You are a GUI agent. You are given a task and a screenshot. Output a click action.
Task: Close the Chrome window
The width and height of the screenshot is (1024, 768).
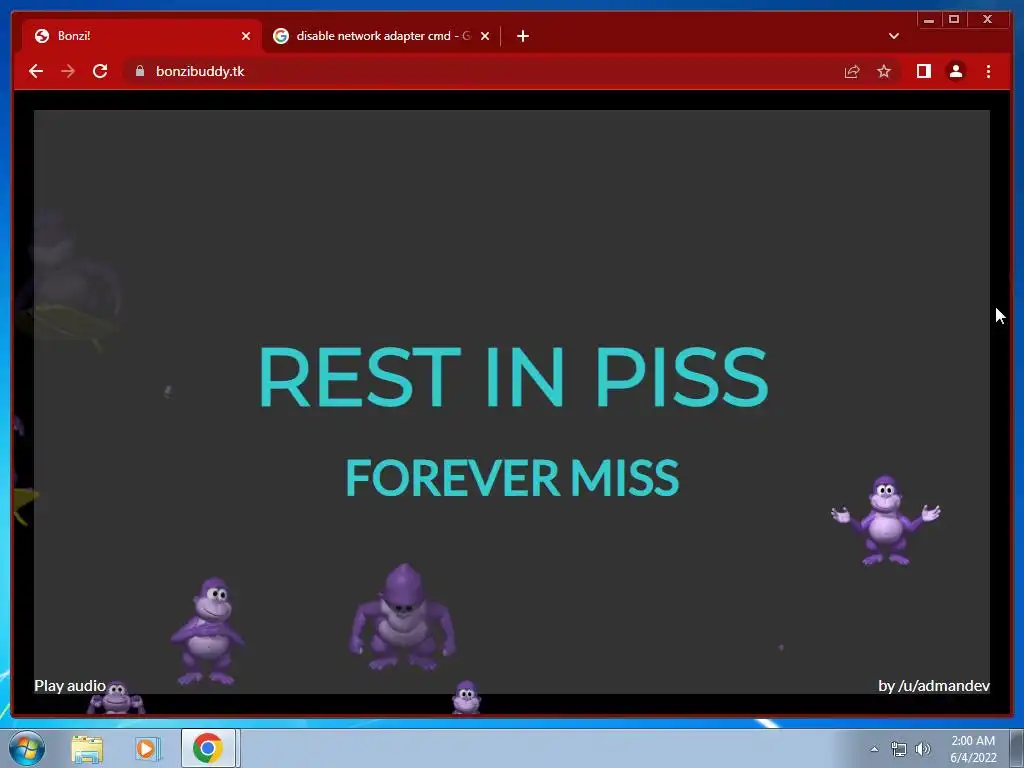tap(987, 20)
